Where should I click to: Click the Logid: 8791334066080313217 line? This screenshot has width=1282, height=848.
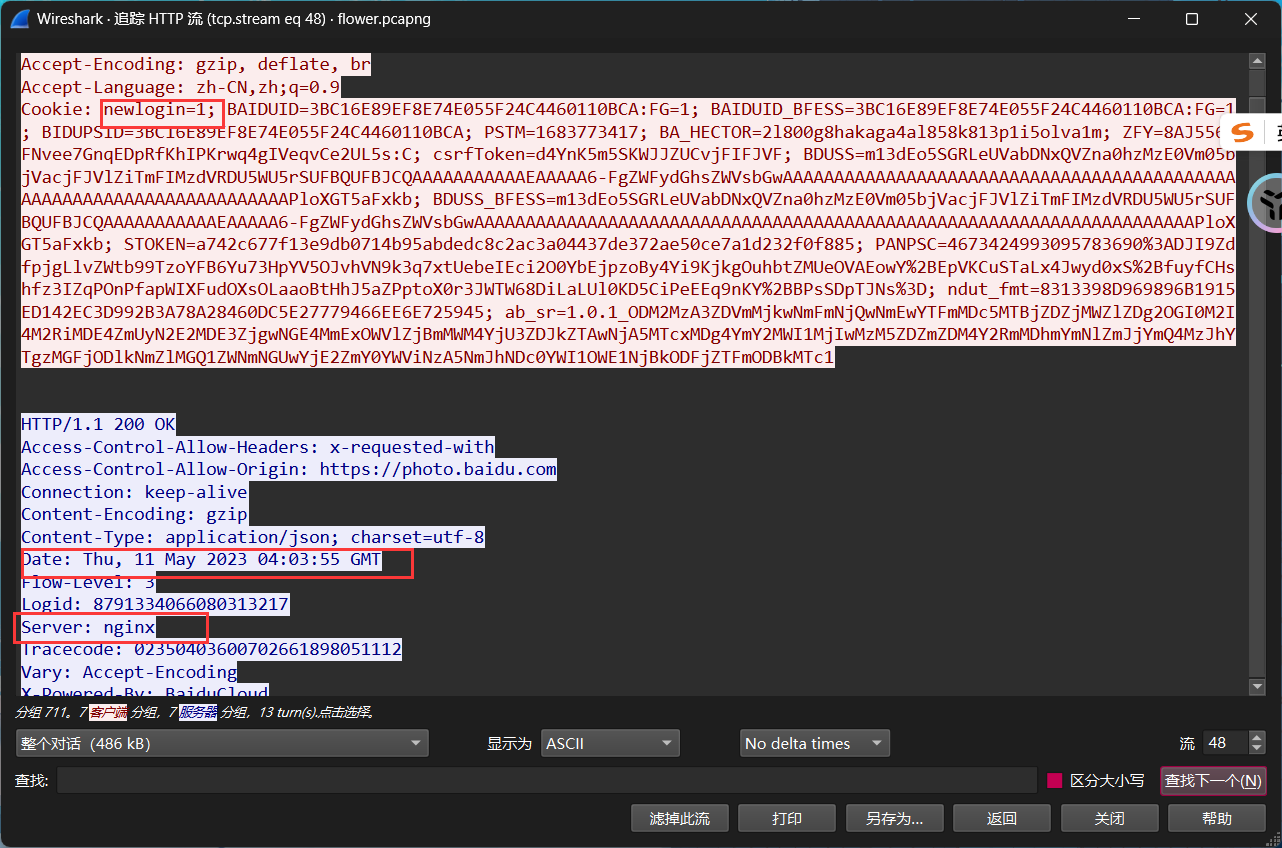click(155, 605)
